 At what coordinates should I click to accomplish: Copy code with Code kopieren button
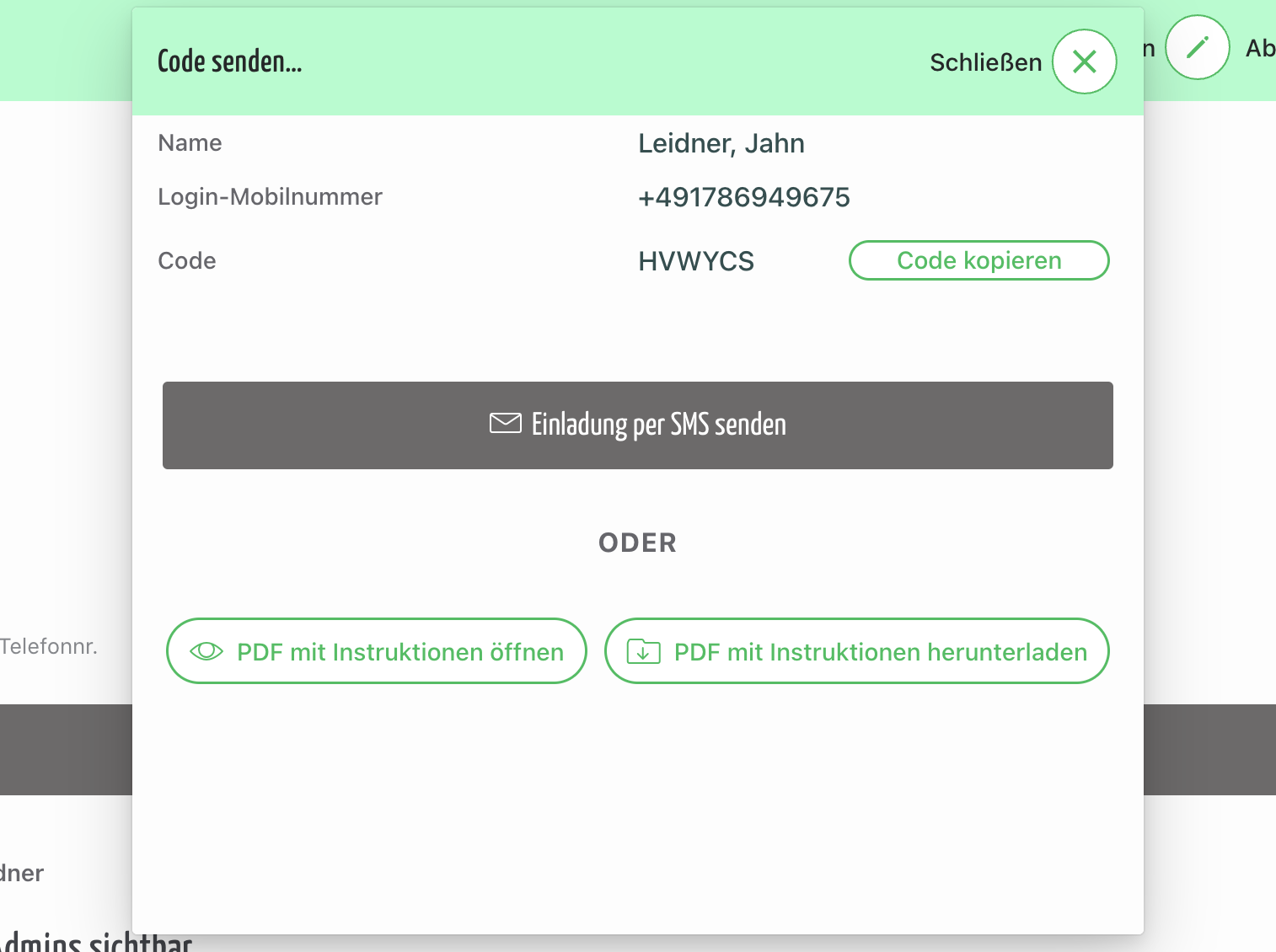pyautogui.click(x=978, y=260)
